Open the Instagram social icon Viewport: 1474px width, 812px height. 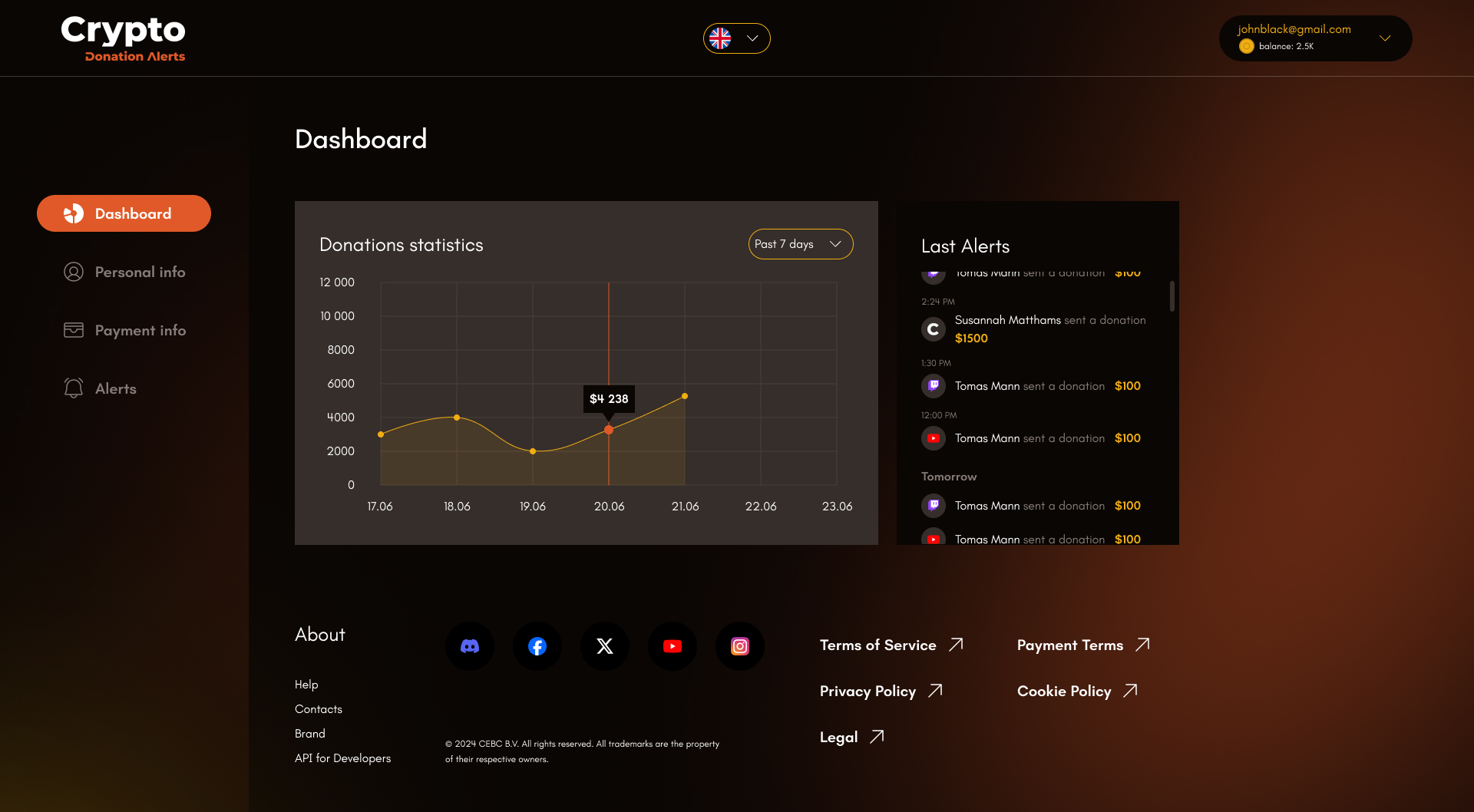coord(740,646)
